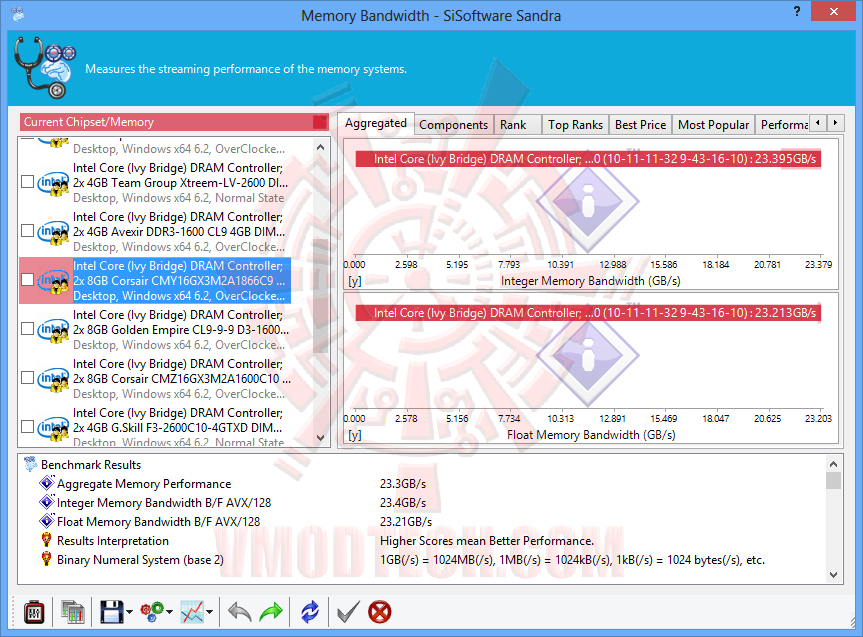Click the Binary Numeral System hint icon

47,559
